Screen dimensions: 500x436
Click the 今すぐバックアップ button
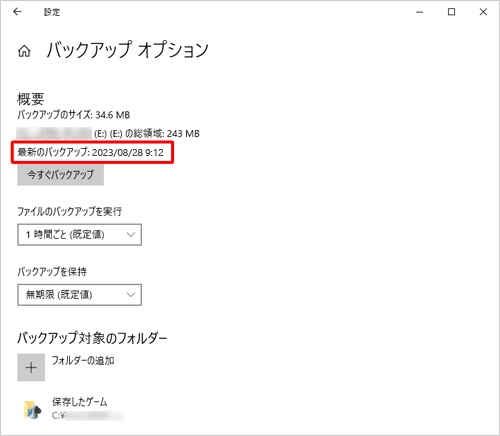(60, 174)
